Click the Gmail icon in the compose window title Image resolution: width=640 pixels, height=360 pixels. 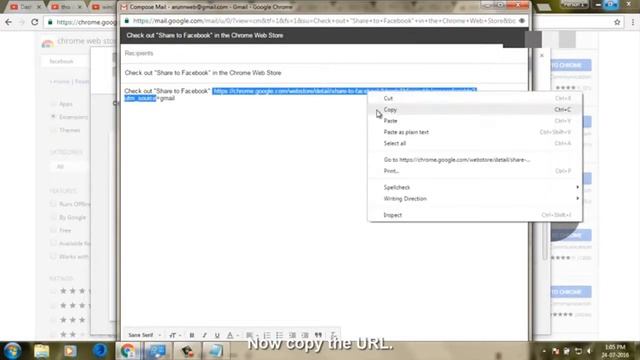124,7
